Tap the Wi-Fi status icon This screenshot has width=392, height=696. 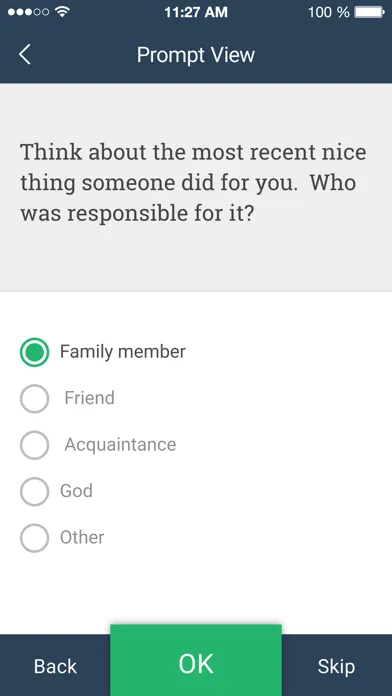[x=63, y=12]
